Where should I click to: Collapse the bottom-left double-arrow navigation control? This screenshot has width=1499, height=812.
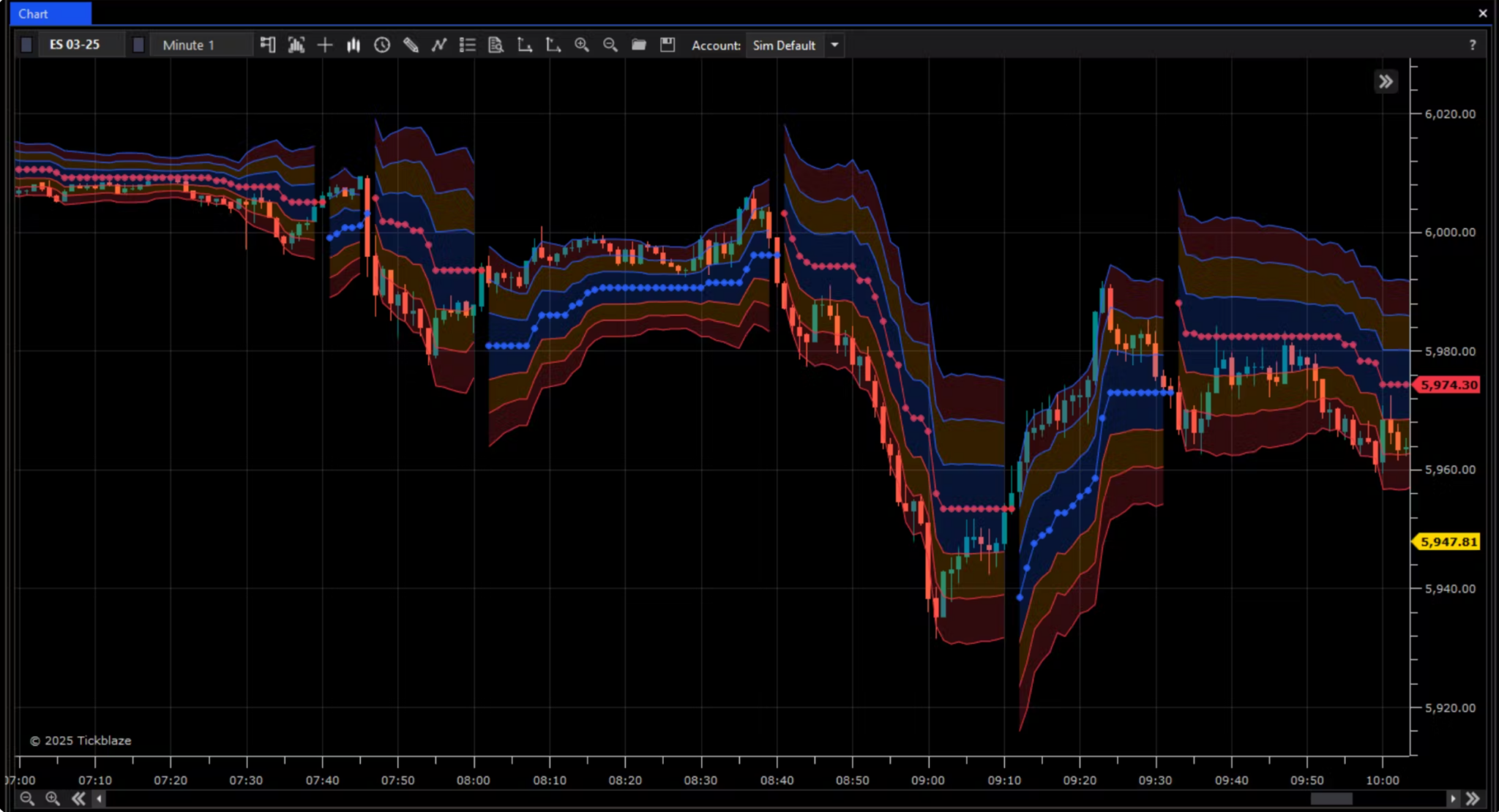tap(78, 799)
